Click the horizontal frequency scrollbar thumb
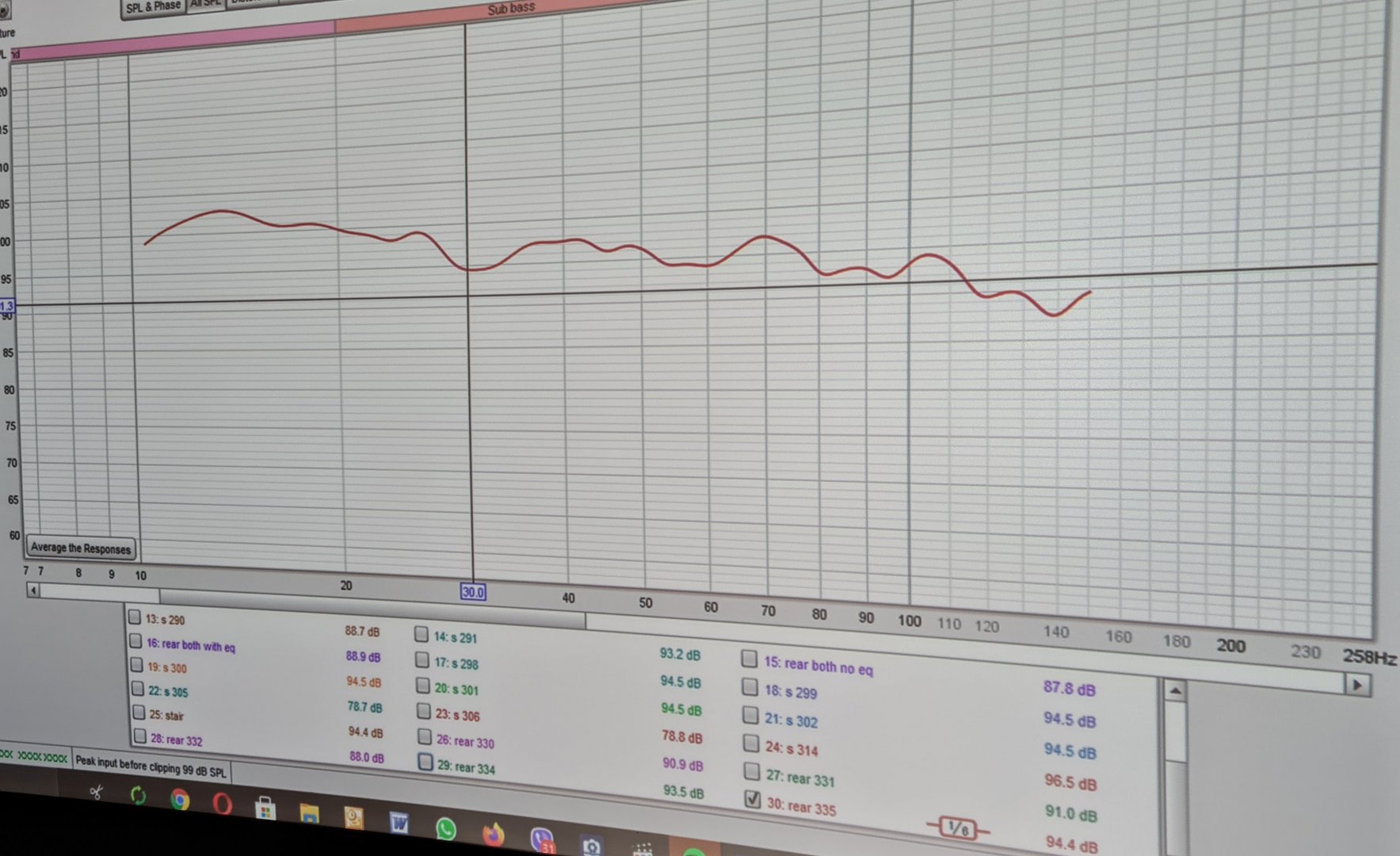Viewport: 1400px width, 856px height. 372,609
